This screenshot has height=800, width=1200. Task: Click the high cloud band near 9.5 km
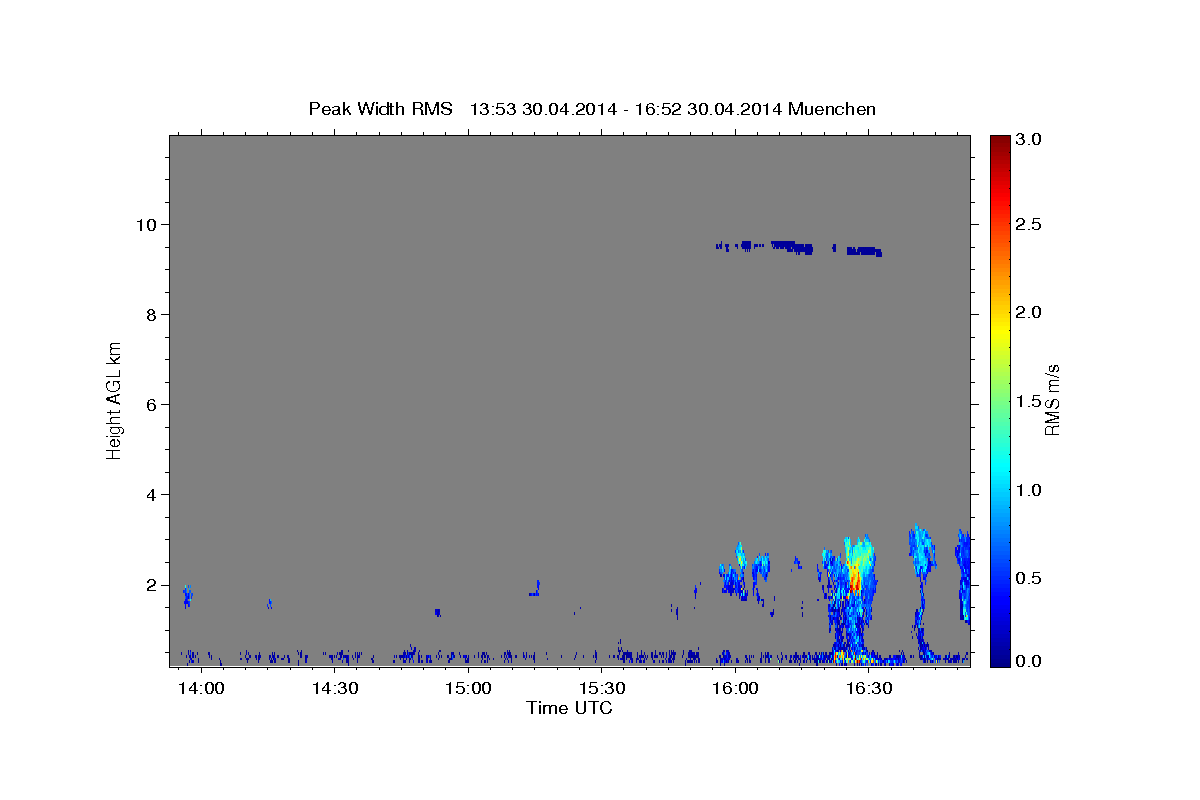tap(798, 247)
